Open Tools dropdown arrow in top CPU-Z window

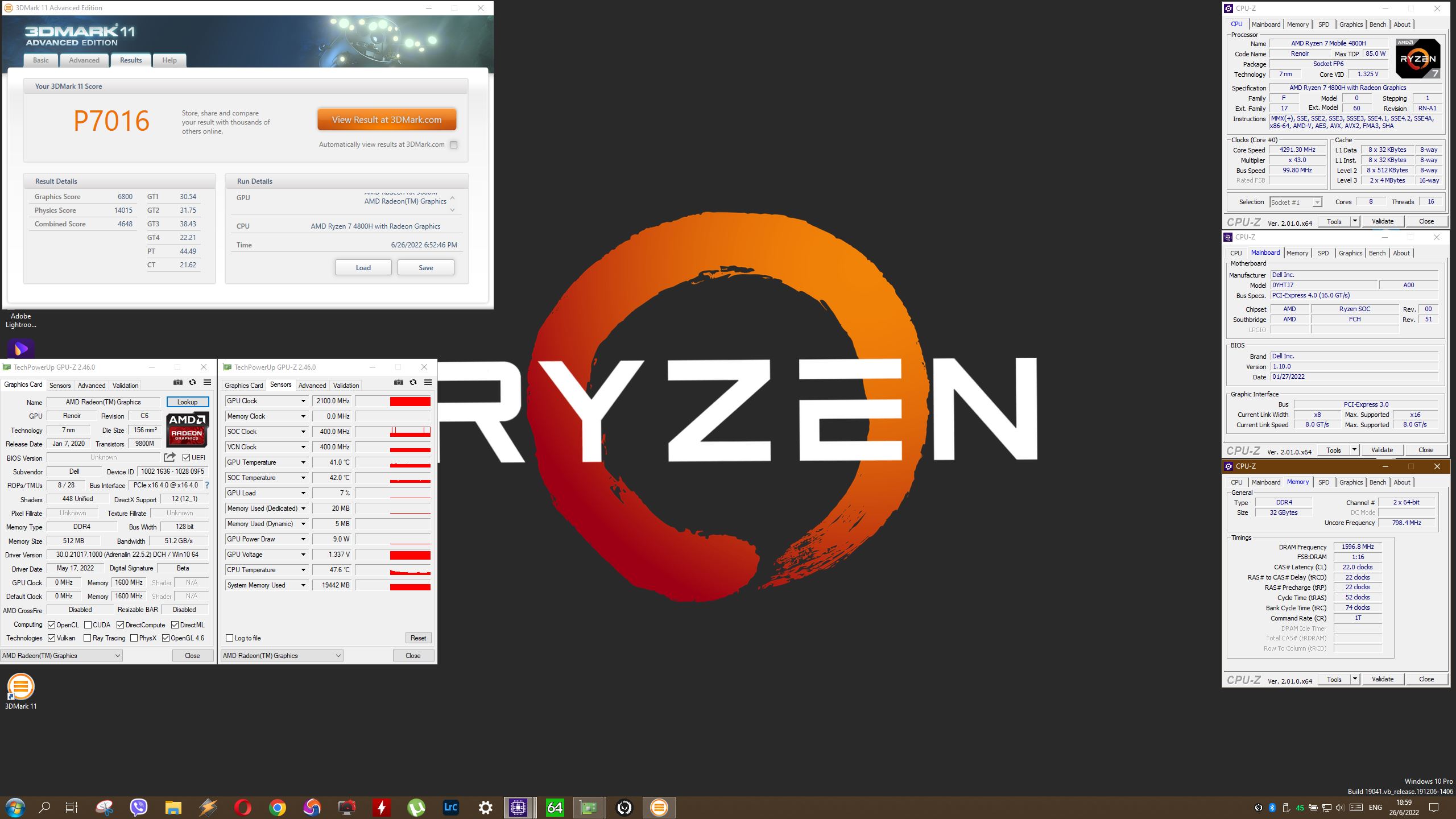tap(1355, 221)
